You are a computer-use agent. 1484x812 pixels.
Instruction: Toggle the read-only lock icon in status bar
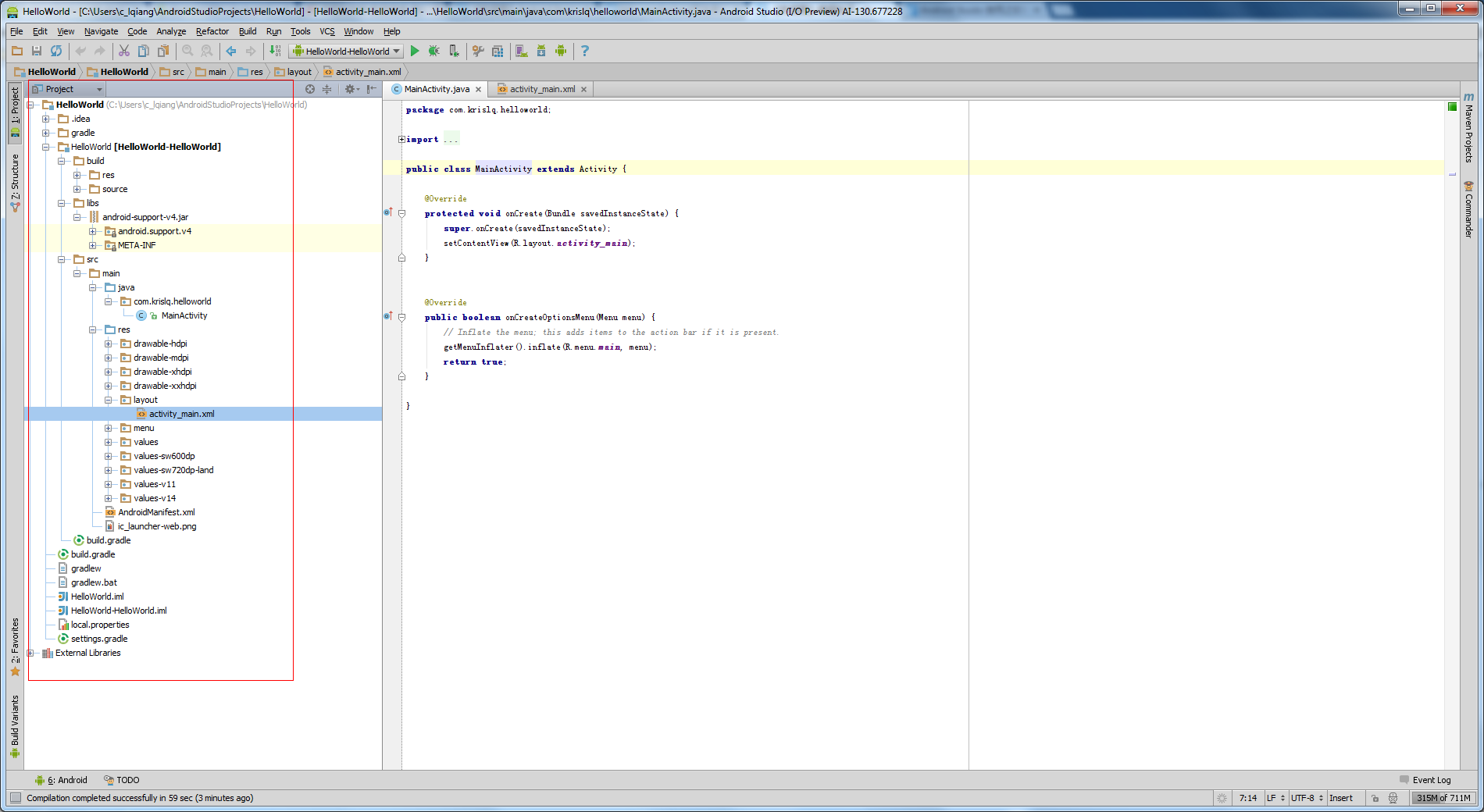[1375, 798]
